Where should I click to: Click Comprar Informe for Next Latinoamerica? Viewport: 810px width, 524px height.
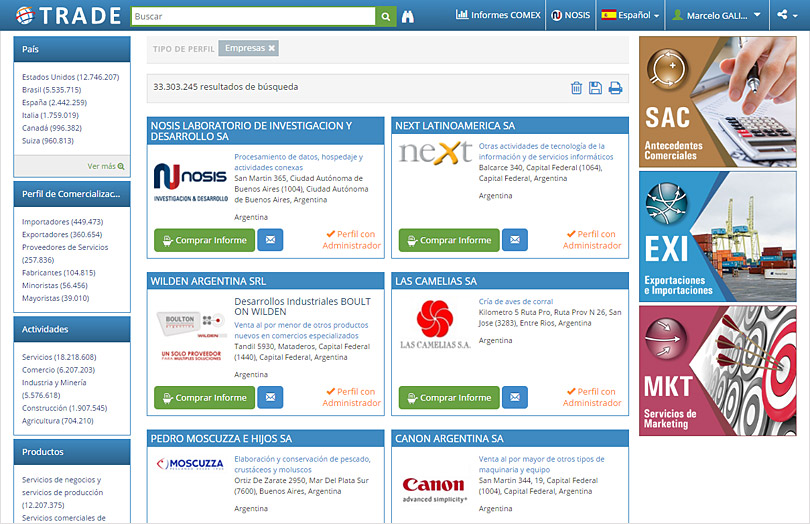tap(449, 240)
